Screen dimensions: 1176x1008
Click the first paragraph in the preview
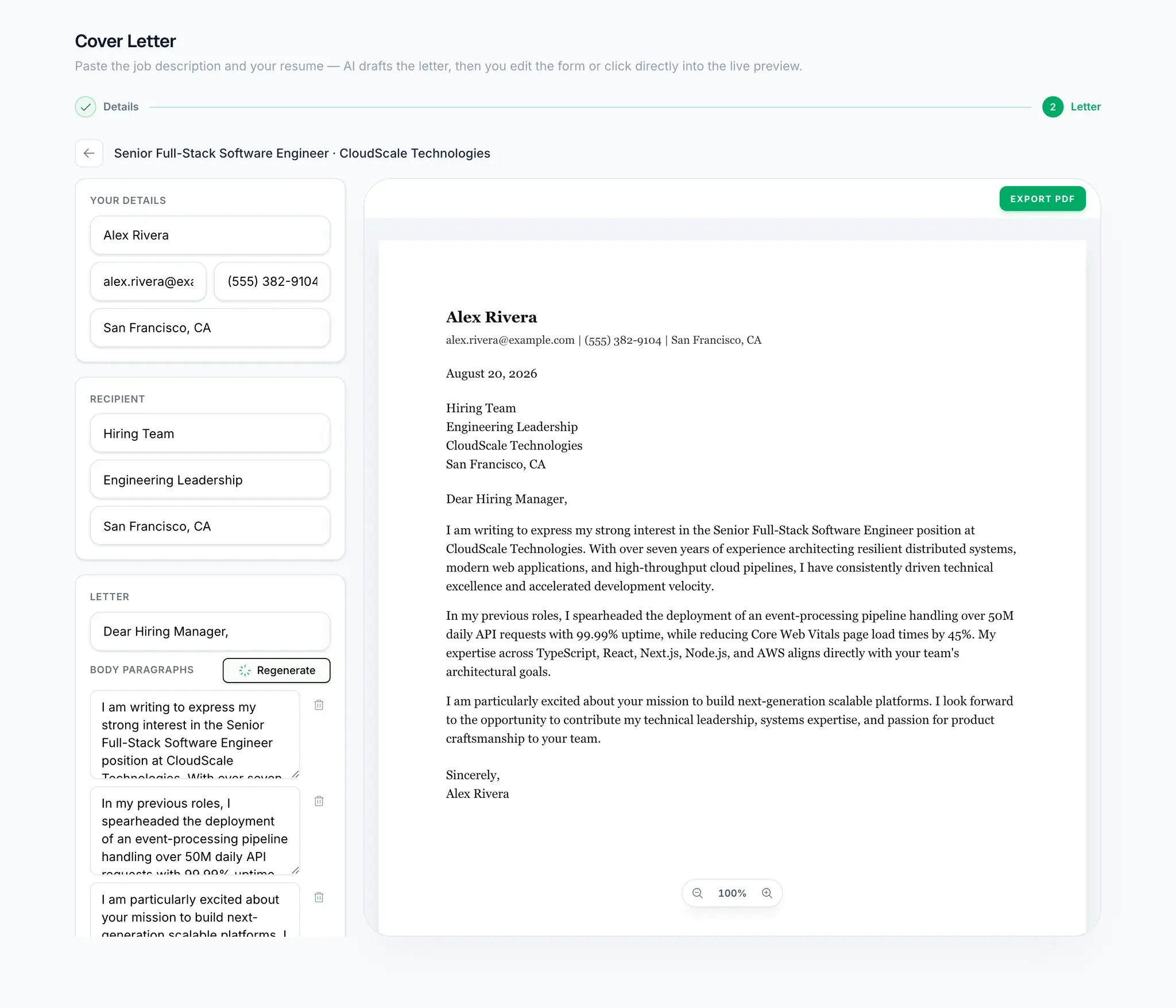click(x=731, y=558)
